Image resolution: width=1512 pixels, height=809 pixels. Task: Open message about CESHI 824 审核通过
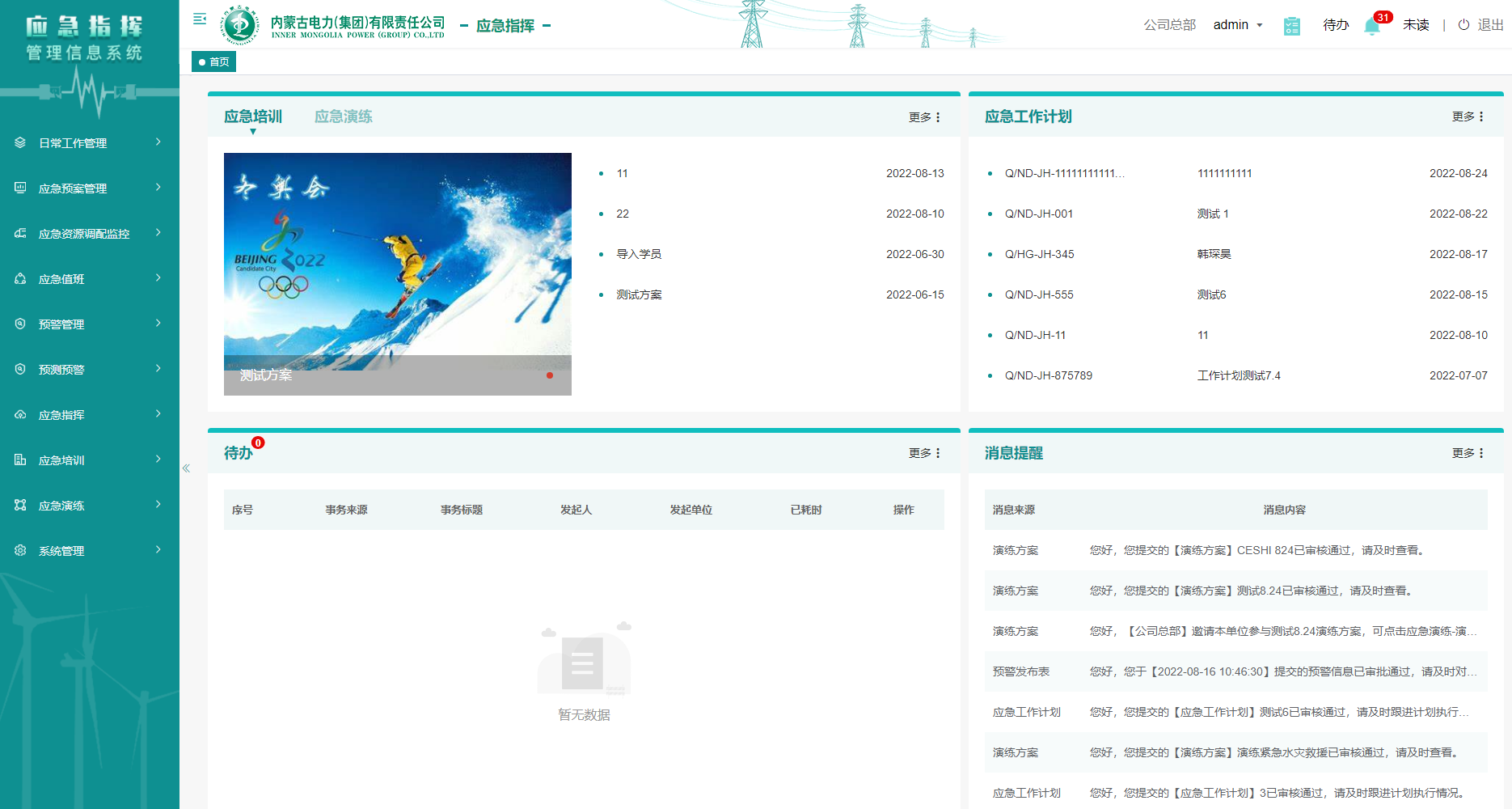click(x=1236, y=550)
